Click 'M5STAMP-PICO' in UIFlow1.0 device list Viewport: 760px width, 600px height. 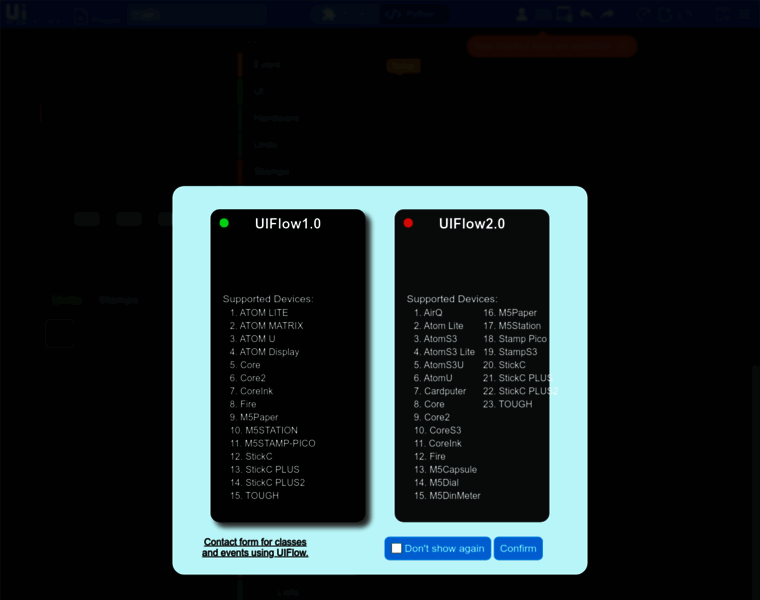click(x=280, y=443)
